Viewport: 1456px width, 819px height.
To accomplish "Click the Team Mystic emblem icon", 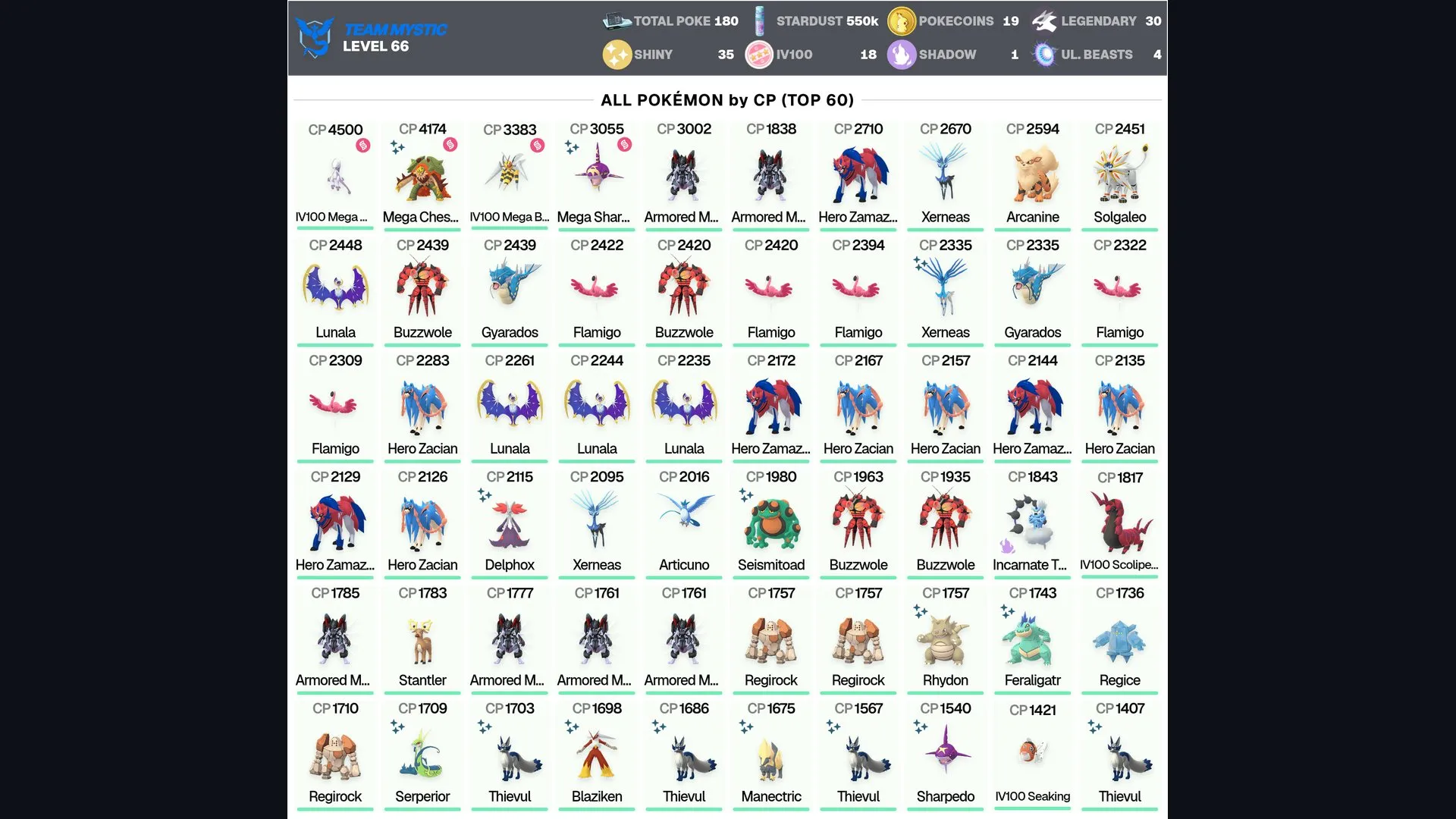I will pyautogui.click(x=315, y=36).
